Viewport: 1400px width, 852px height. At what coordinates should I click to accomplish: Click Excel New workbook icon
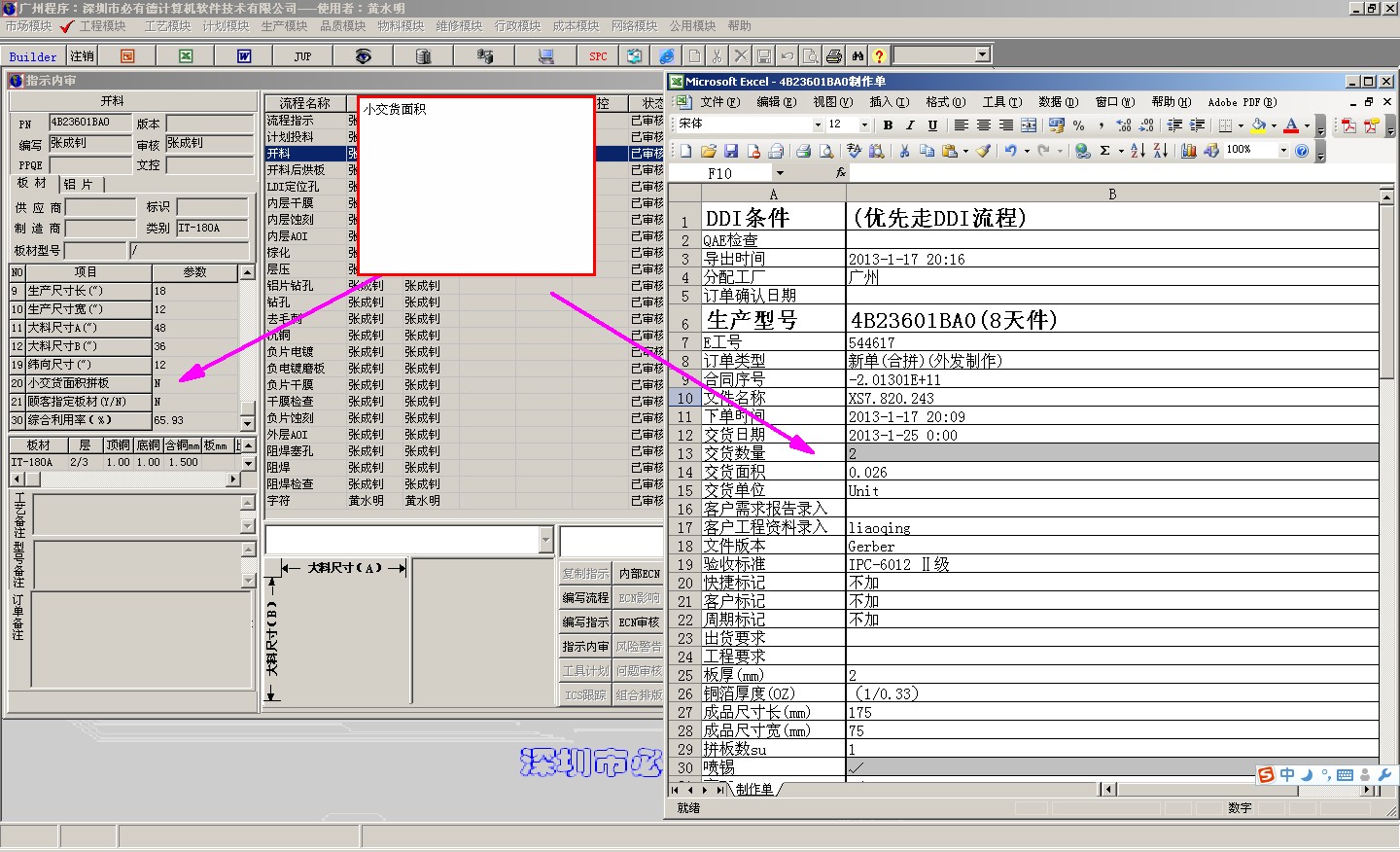click(x=686, y=151)
